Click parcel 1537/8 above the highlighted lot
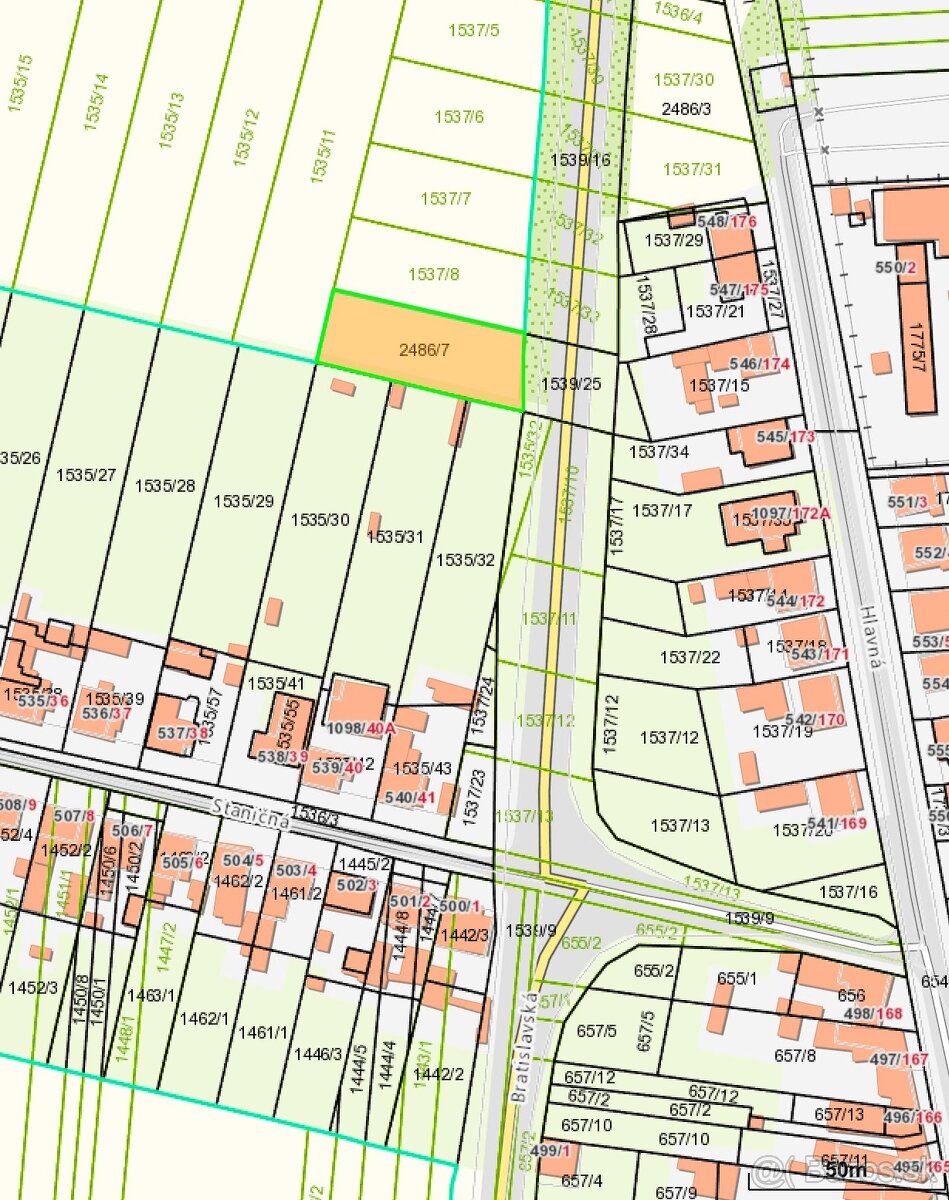 tap(434, 273)
